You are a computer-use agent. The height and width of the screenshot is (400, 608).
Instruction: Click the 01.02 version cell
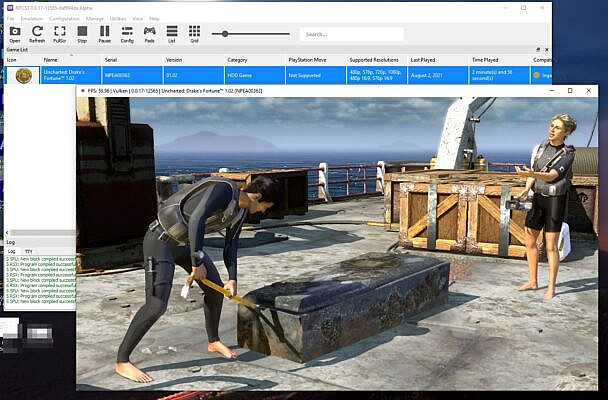193,75
